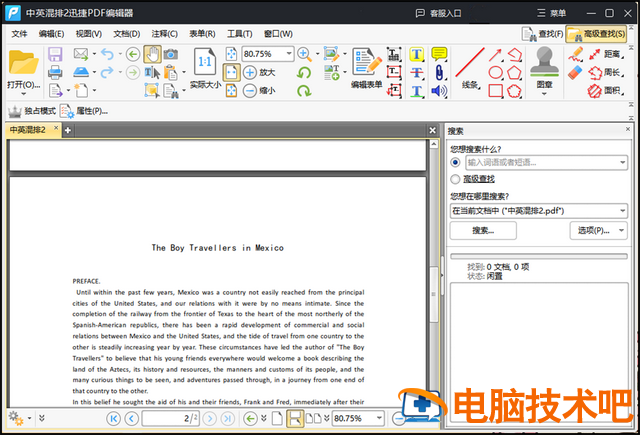Expand the Open (打开) dropdown arrow
This screenshot has height=435, width=640.
23,94
